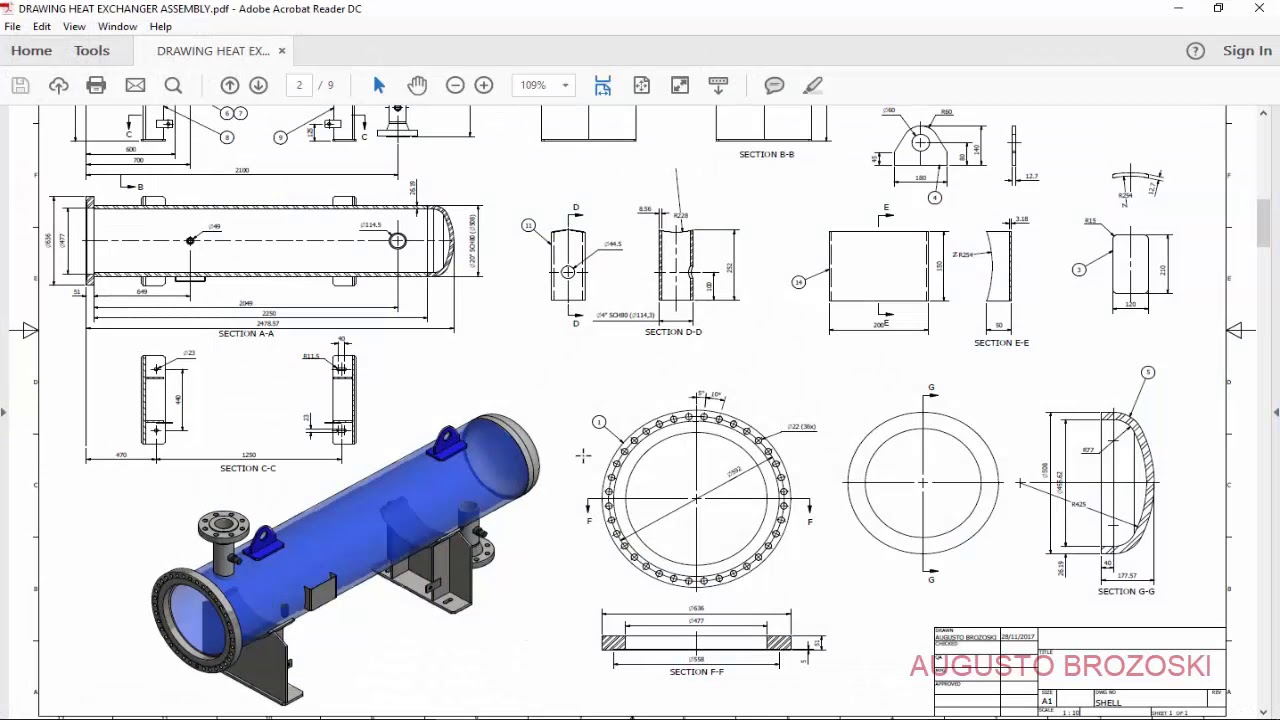1280x720 pixels.
Task: Switch to the Tools tab
Action: tap(92, 51)
